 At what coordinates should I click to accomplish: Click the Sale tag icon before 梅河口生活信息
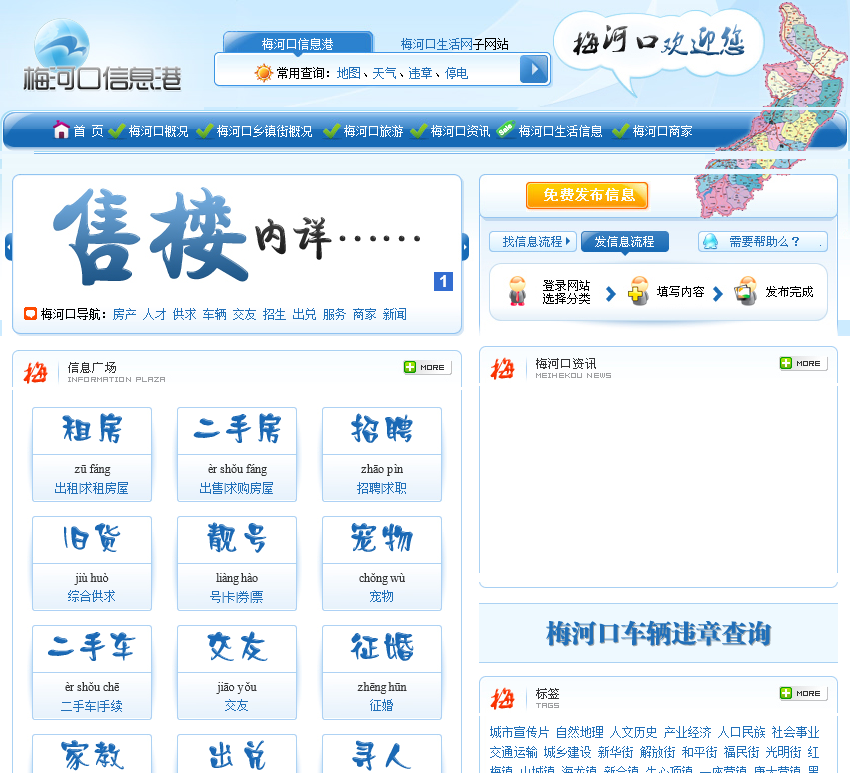tap(505, 129)
